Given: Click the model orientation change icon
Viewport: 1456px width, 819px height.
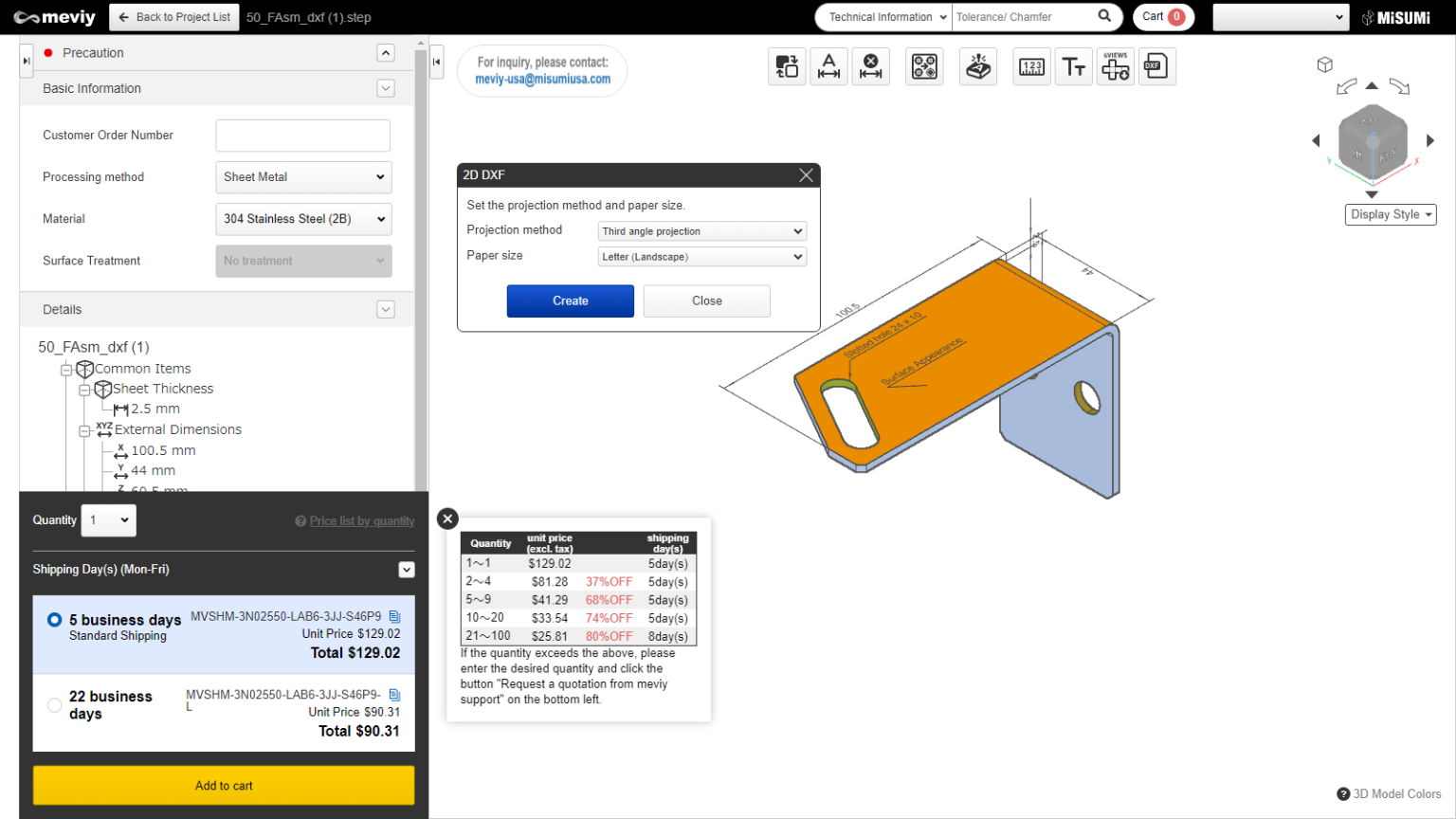Looking at the screenshot, I should 787,66.
